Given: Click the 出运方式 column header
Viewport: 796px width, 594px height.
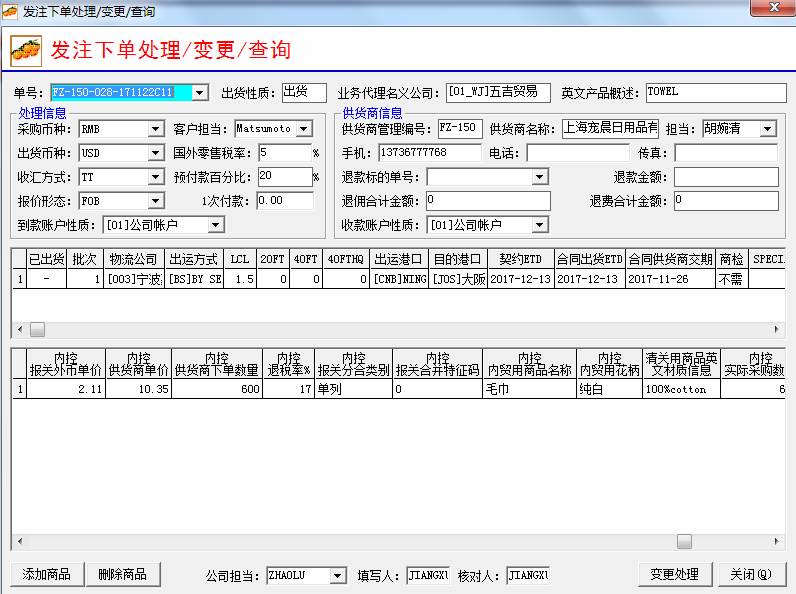Looking at the screenshot, I should (x=193, y=259).
